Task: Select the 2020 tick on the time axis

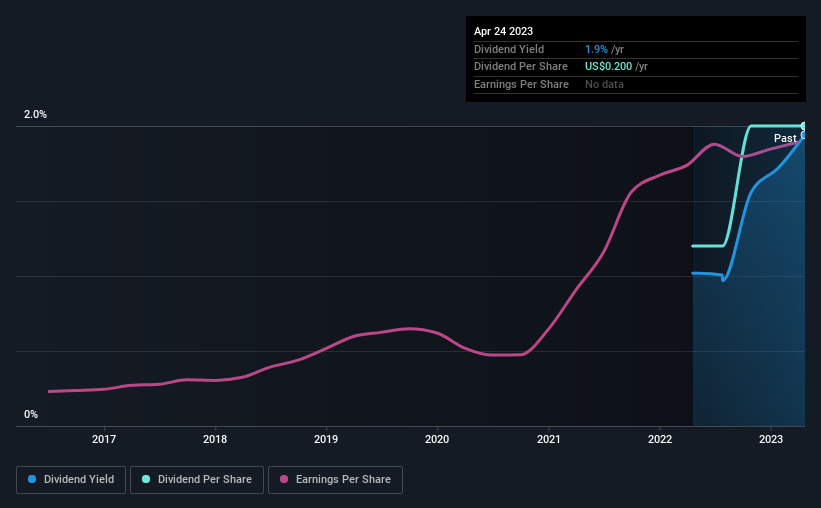Action: [x=437, y=439]
